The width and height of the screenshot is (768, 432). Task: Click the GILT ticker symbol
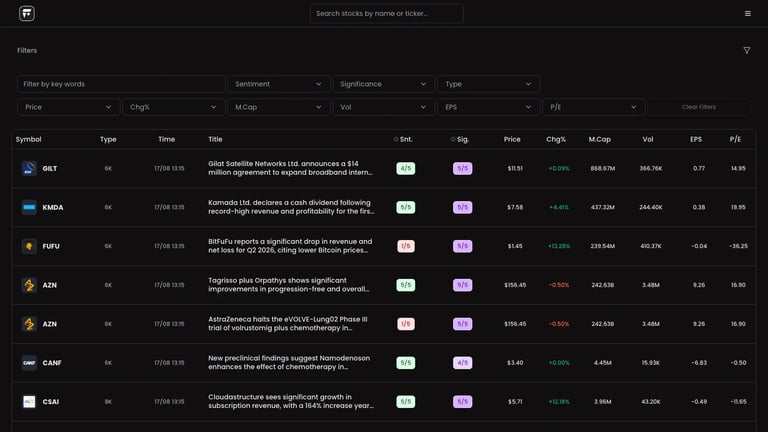click(49, 168)
